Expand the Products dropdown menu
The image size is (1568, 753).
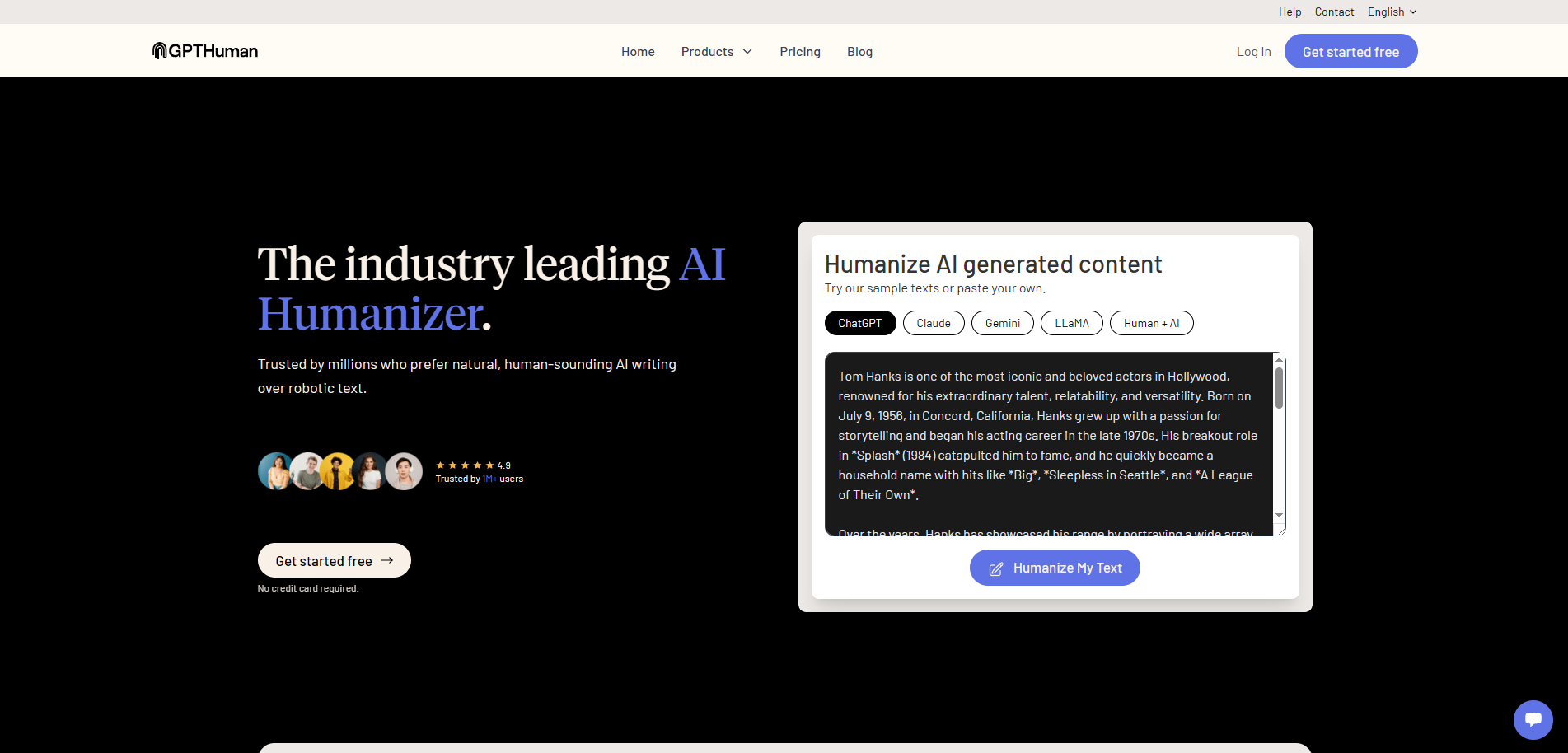click(x=717, y=51)
